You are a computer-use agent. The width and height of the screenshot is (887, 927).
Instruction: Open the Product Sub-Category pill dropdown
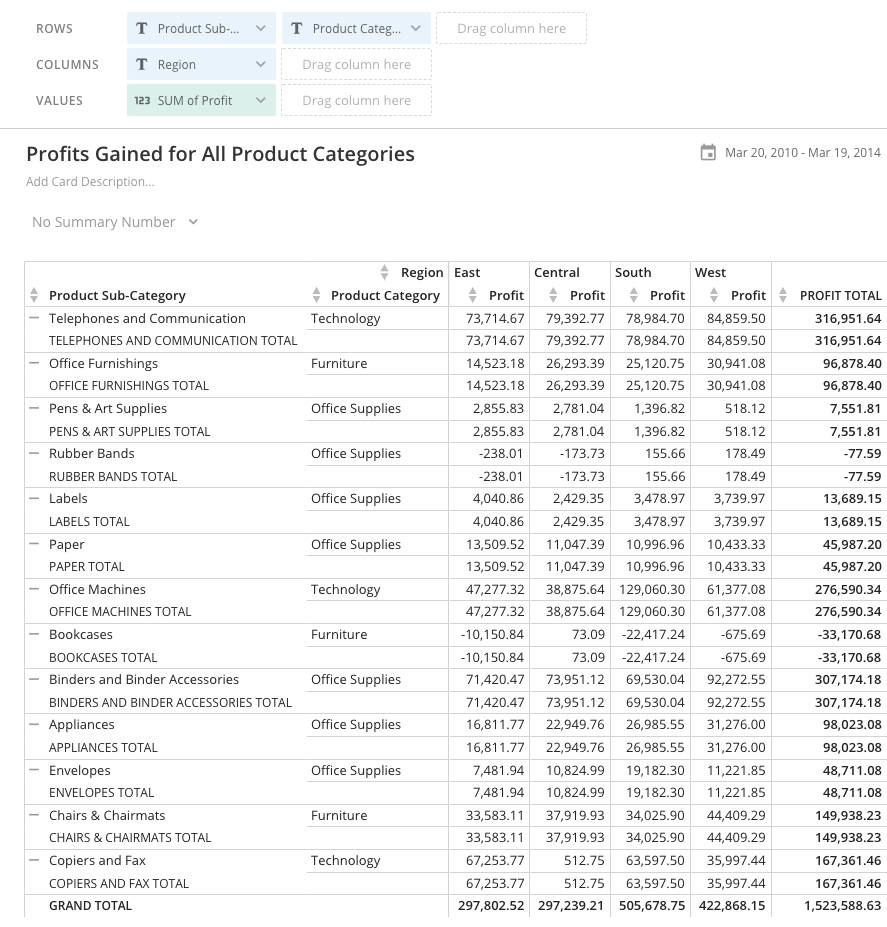pos(259,28)
